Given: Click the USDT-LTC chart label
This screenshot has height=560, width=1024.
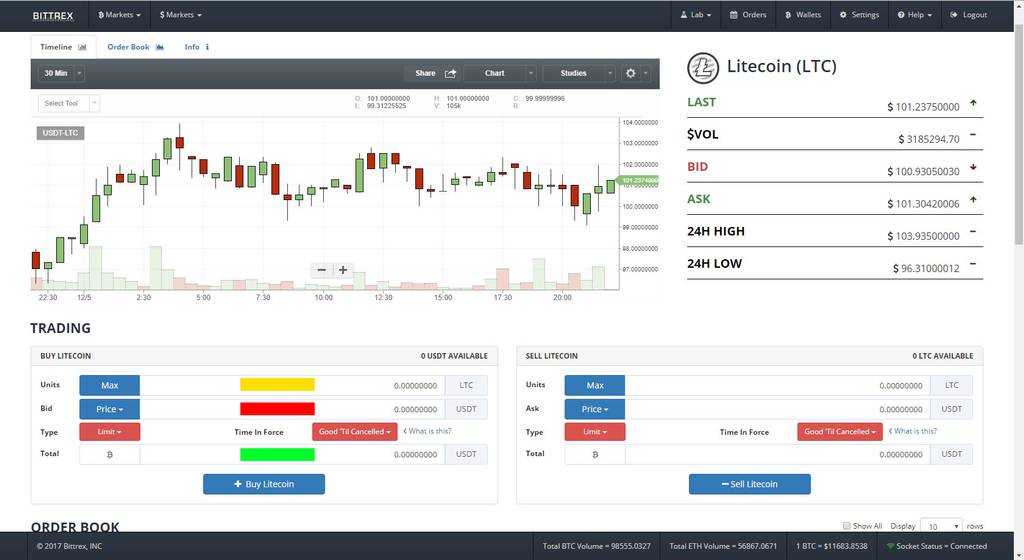Looking at the screenshot, I should (60, 133).
